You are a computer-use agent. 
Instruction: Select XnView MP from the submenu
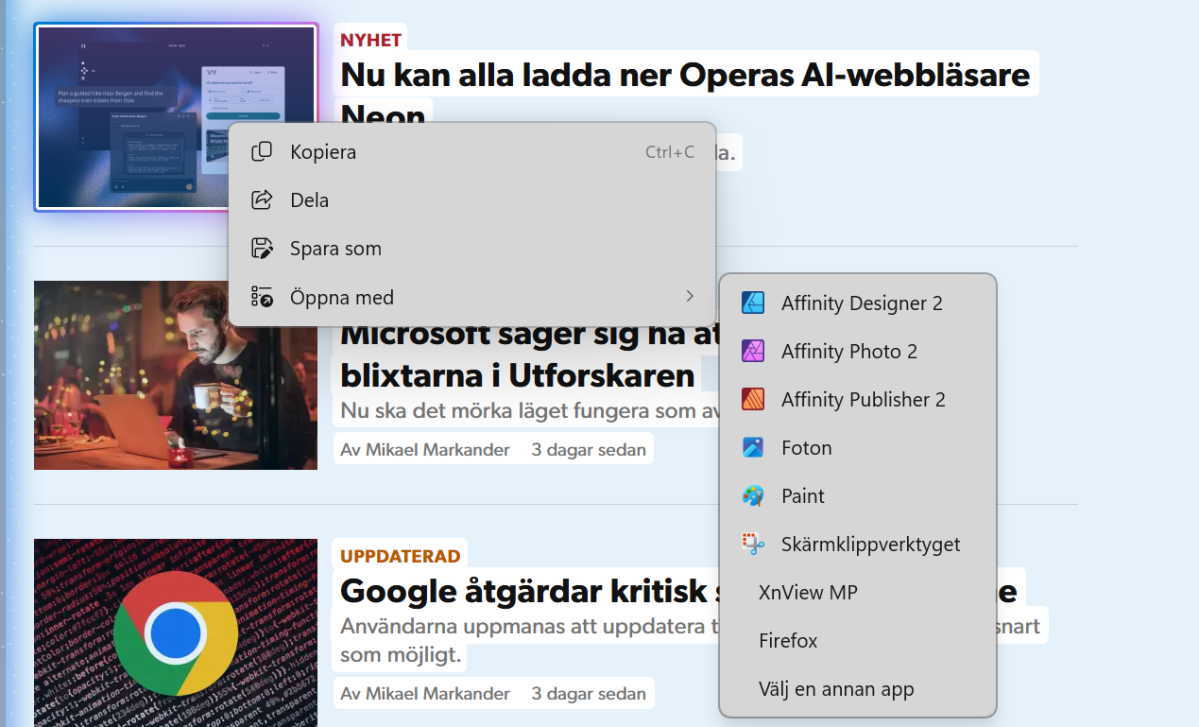(808, 592)
